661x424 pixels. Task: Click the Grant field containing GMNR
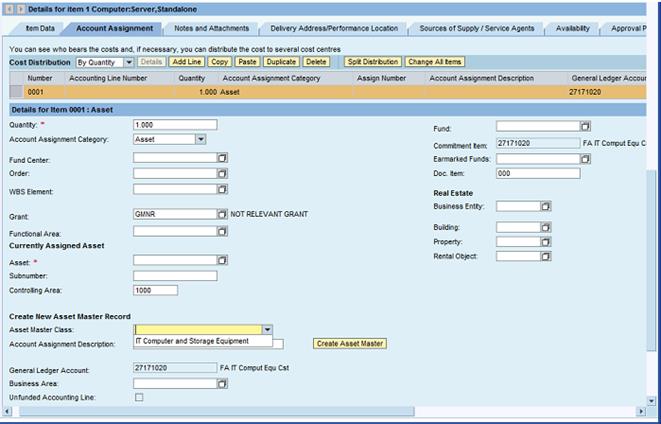175,214
